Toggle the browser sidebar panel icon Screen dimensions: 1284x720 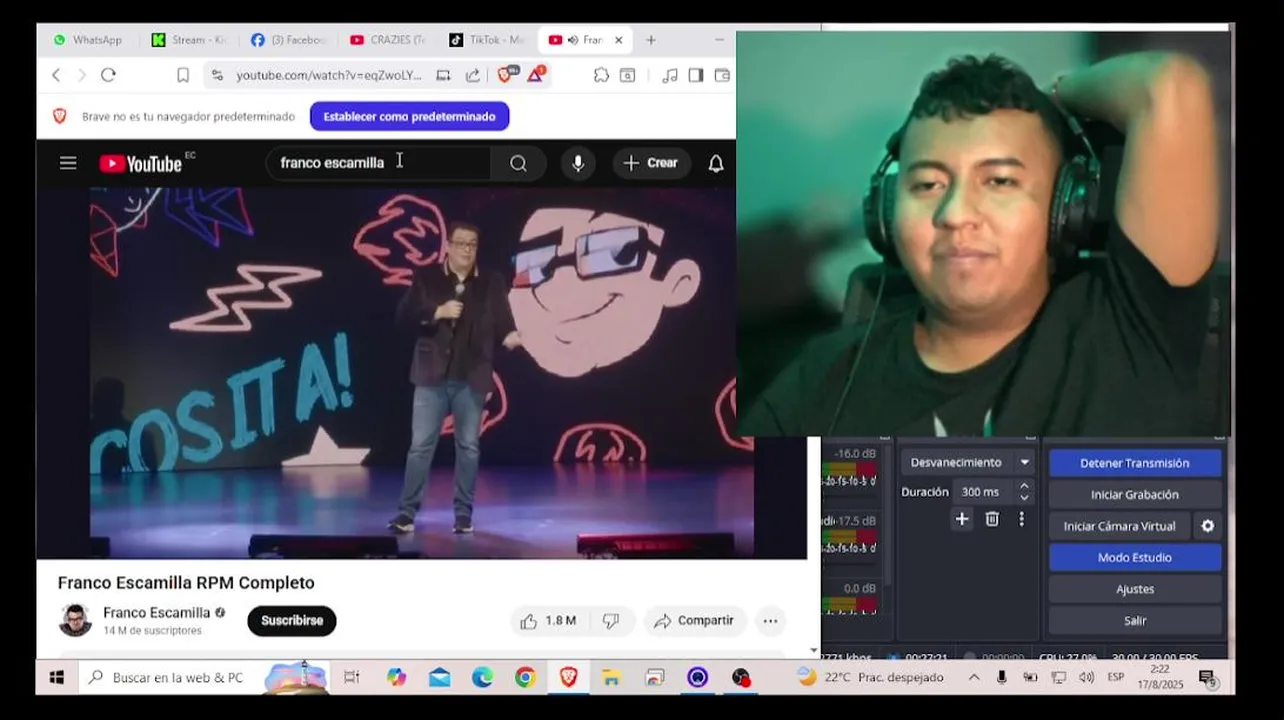point(696,75)
